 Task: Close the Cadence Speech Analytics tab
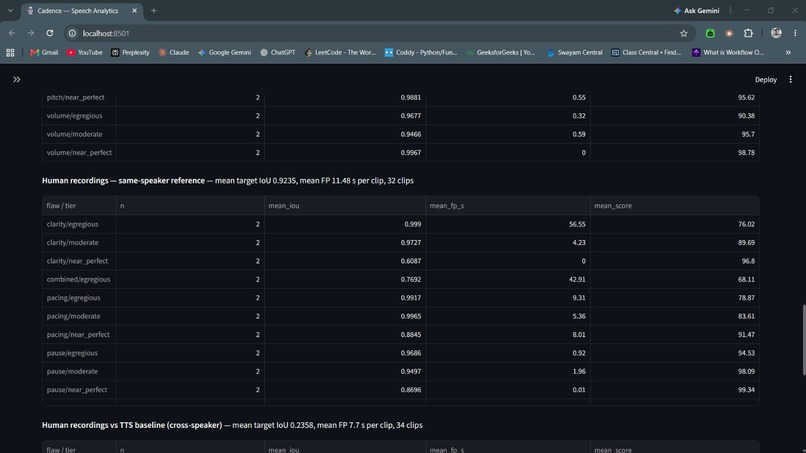pyautogui.click(x=135, y=11)
